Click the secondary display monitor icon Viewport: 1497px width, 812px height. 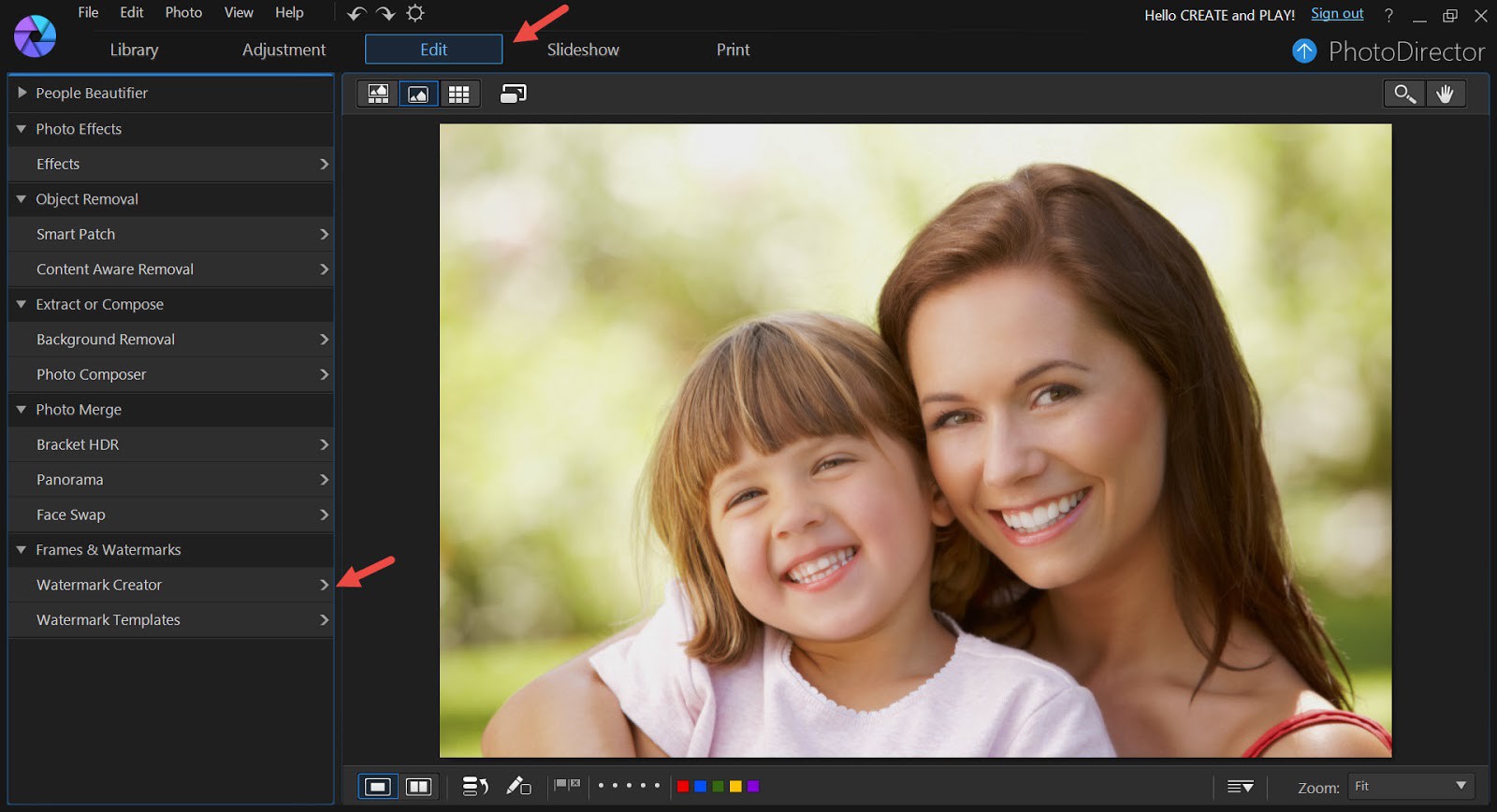coord(513,94)
